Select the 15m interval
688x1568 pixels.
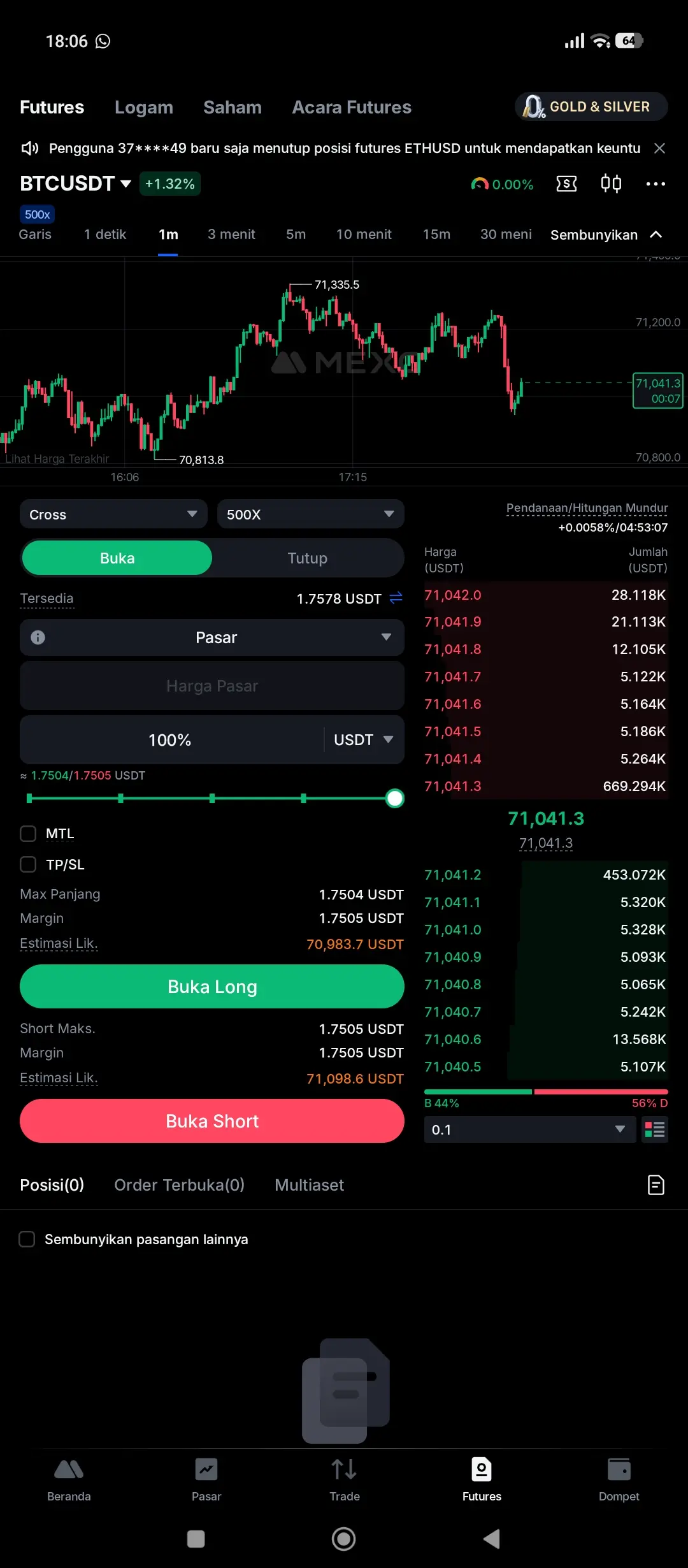[436, 235]
